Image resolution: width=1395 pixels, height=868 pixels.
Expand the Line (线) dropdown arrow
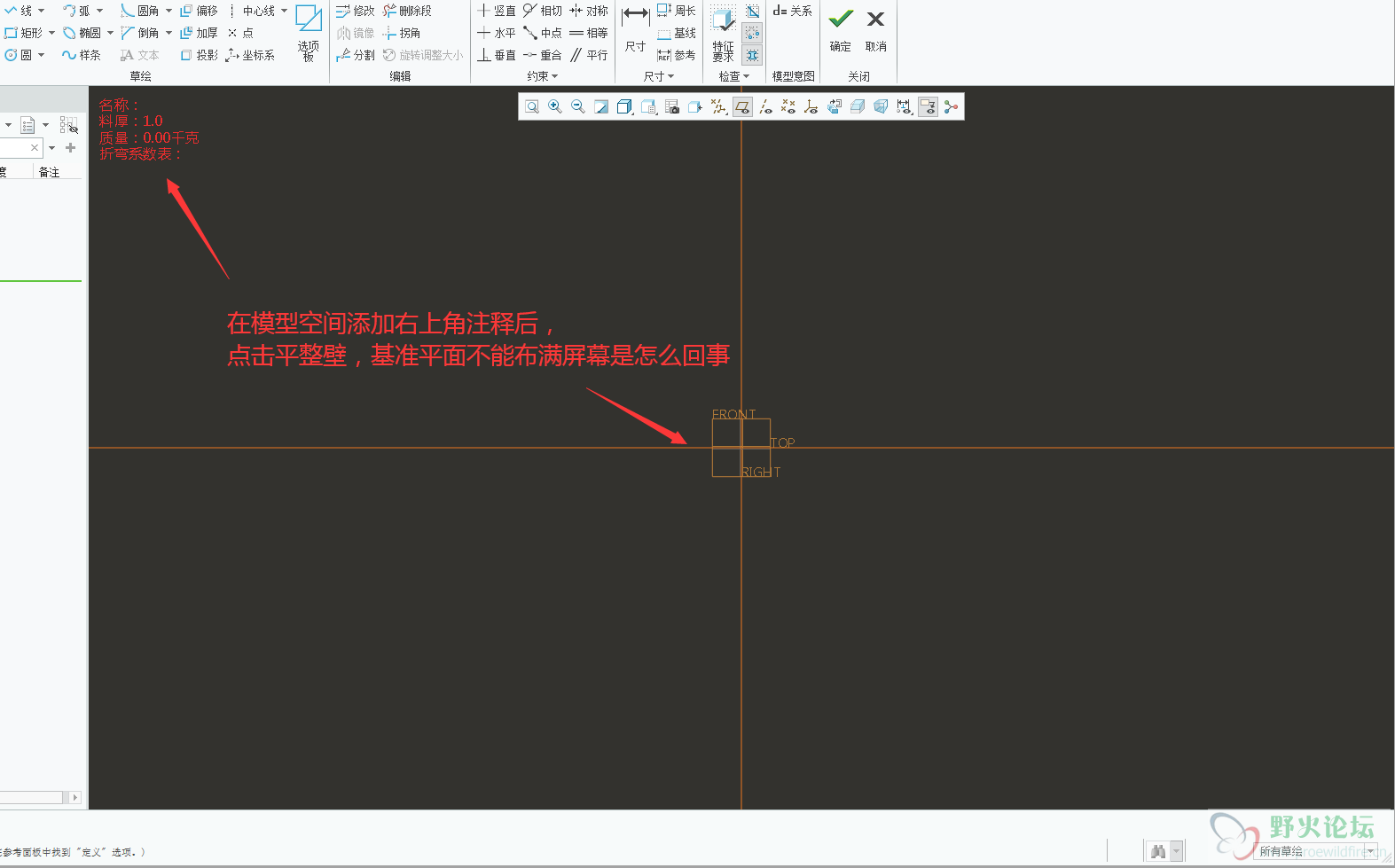click(41, 11)
